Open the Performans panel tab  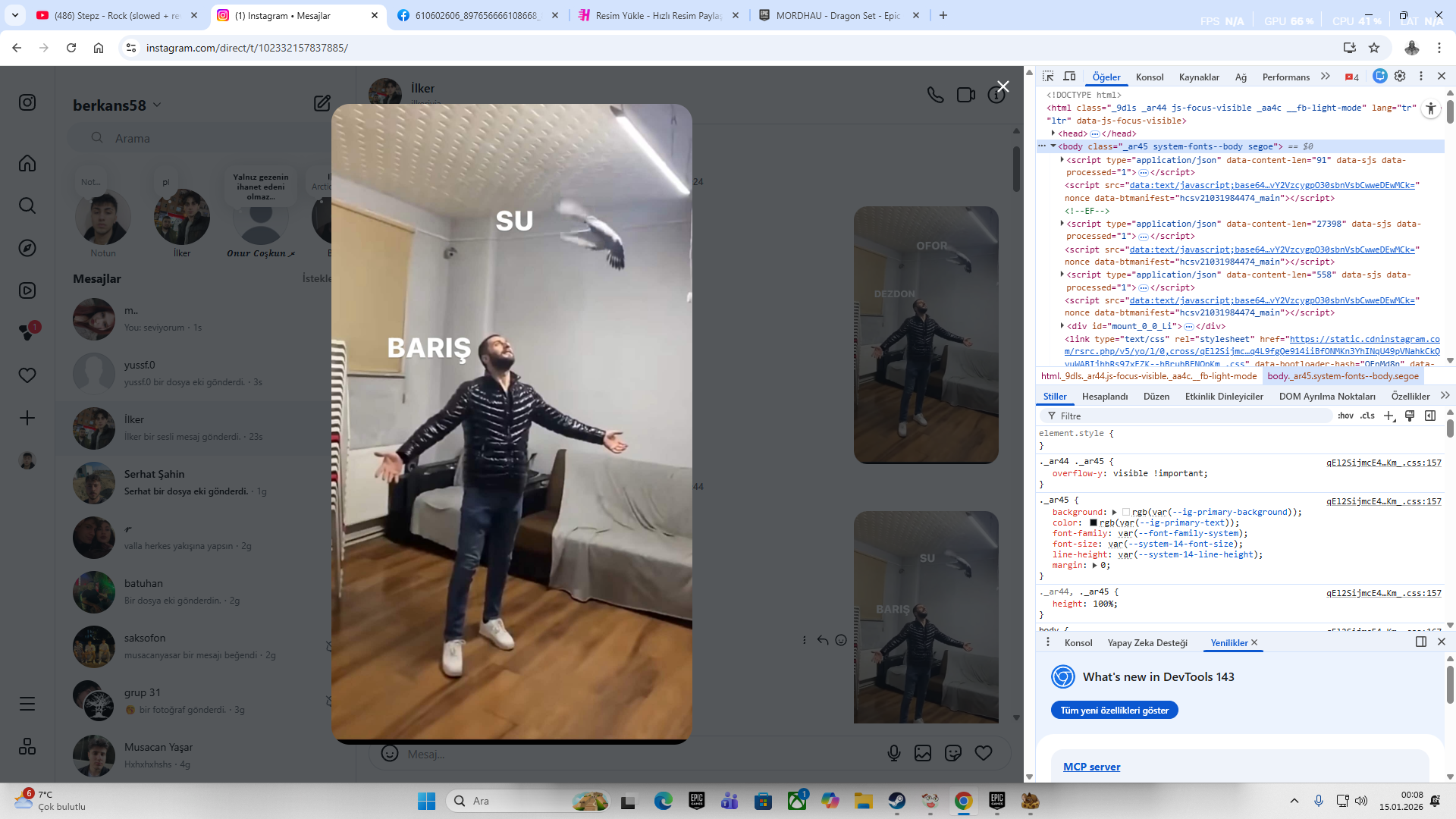pos(1285,77)
